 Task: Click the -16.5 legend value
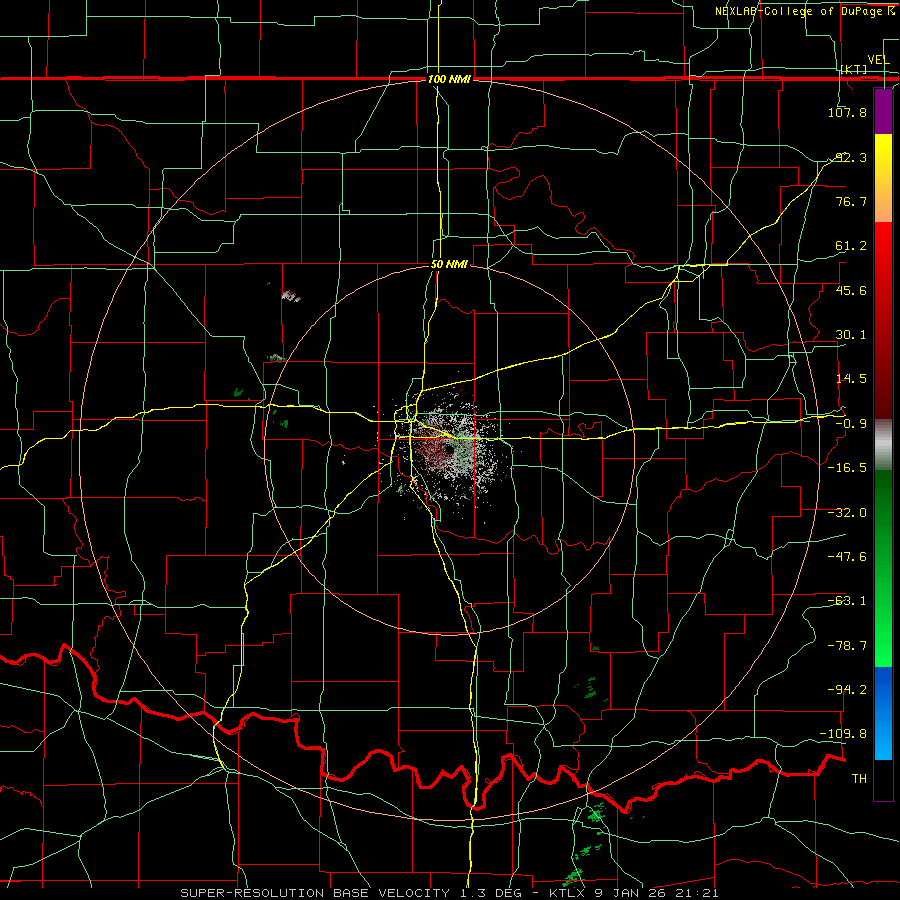(847, 468)
